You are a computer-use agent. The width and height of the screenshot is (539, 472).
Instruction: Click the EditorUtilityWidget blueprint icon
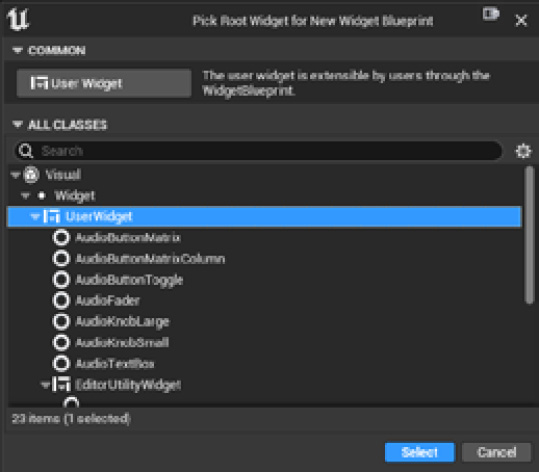[61, 384]
